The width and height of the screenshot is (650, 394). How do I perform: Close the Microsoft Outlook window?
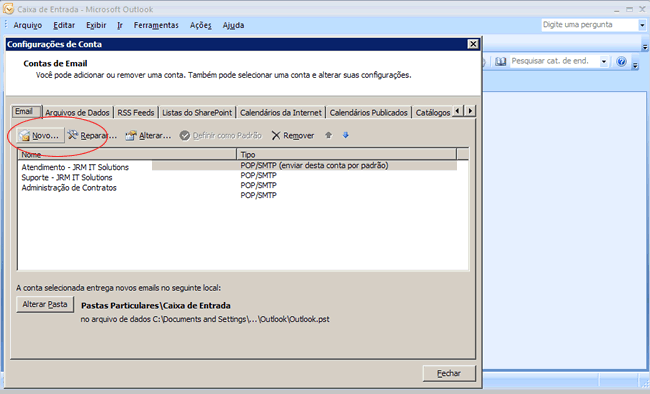(642, 9)
